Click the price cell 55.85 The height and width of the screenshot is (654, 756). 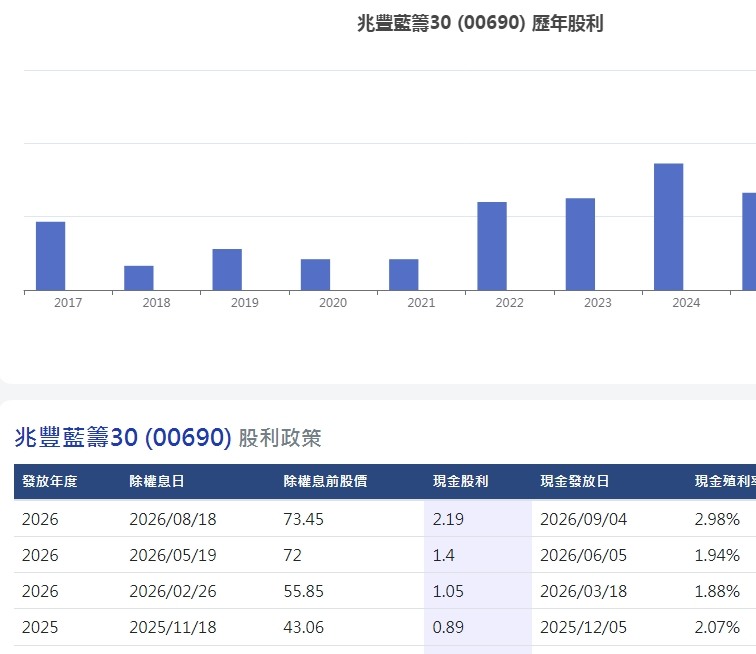303,591
